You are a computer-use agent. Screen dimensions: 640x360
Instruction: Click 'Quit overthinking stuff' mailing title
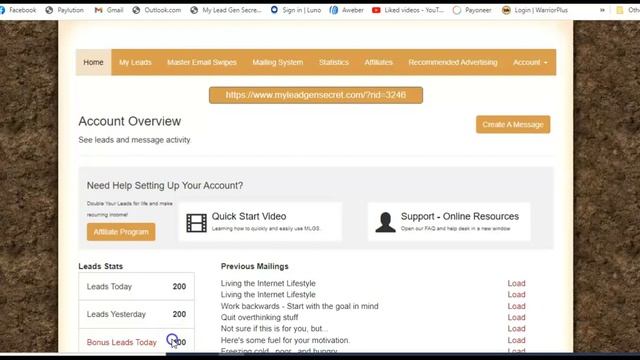[x=259, y=318]
